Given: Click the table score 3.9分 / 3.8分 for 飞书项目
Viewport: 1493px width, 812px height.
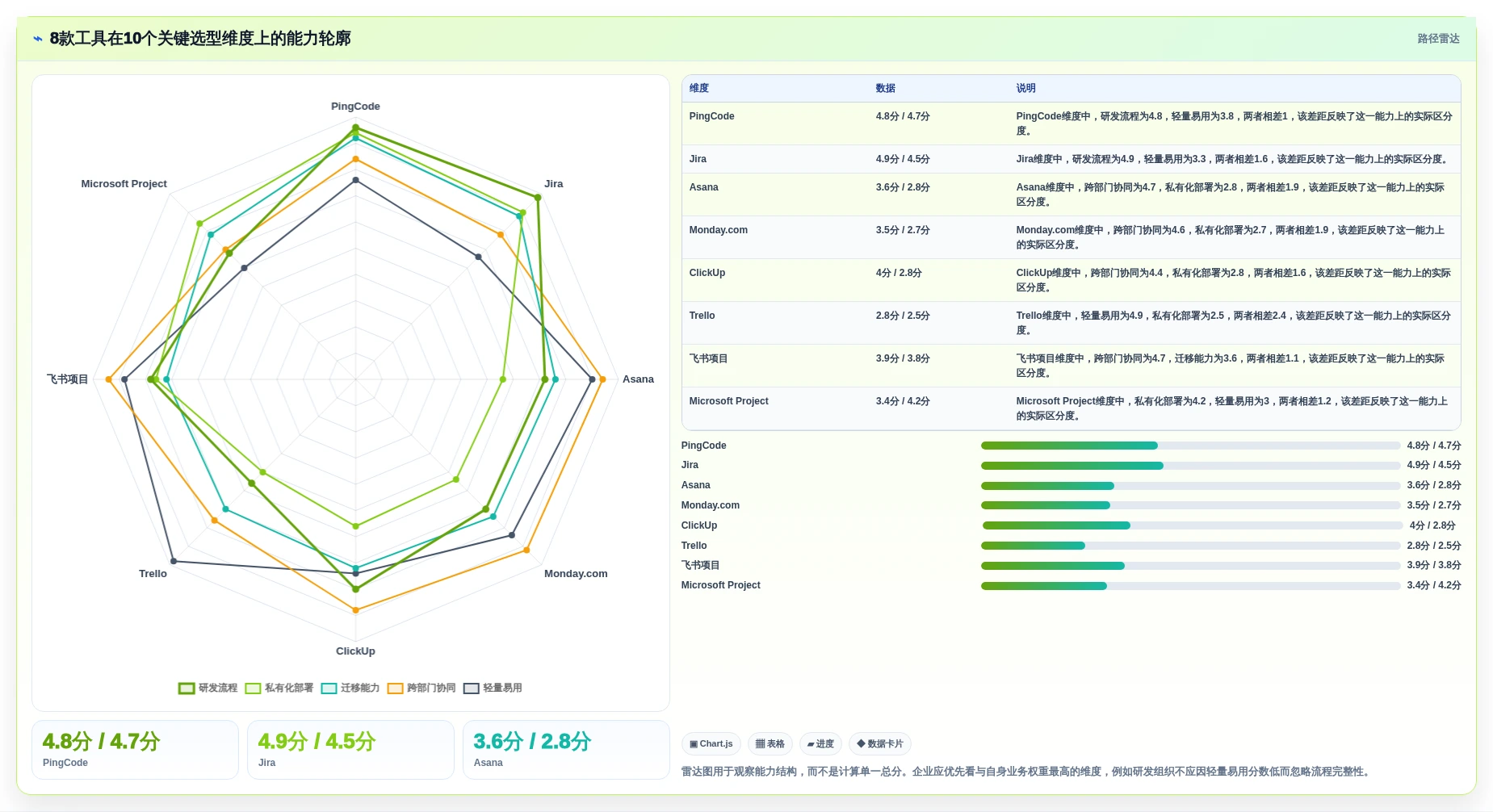Looking at the screenshot, I should click(903, 358).
